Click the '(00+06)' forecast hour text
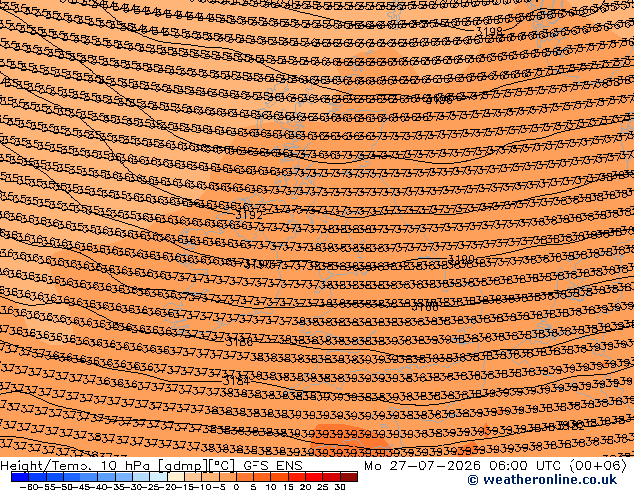 click(598, 466)
